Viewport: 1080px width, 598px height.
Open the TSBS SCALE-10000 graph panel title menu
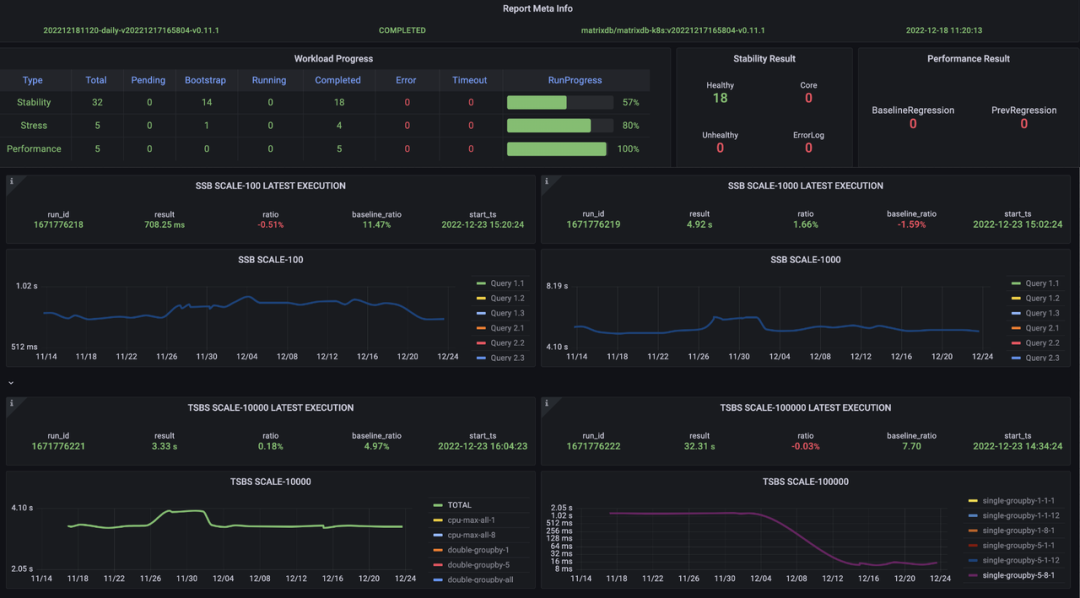[270, 482]
